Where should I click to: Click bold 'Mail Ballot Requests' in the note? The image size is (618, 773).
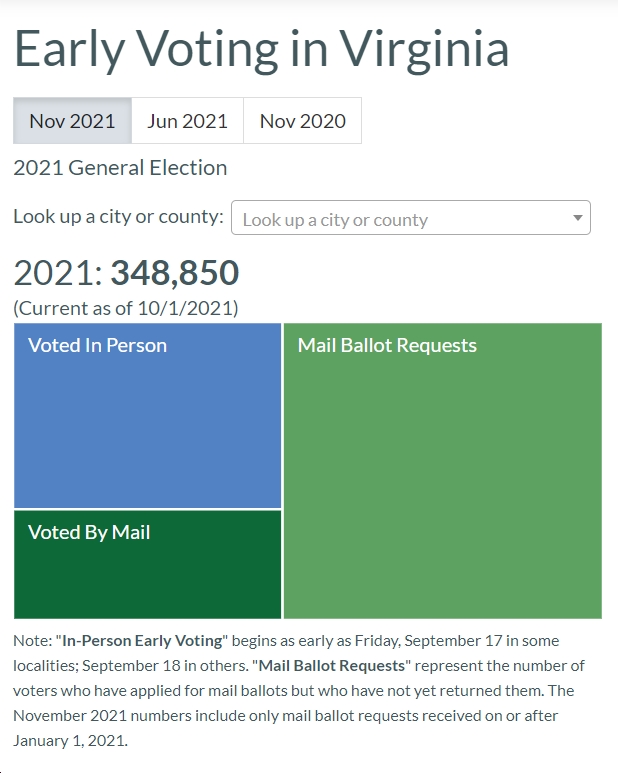(332, 666)
